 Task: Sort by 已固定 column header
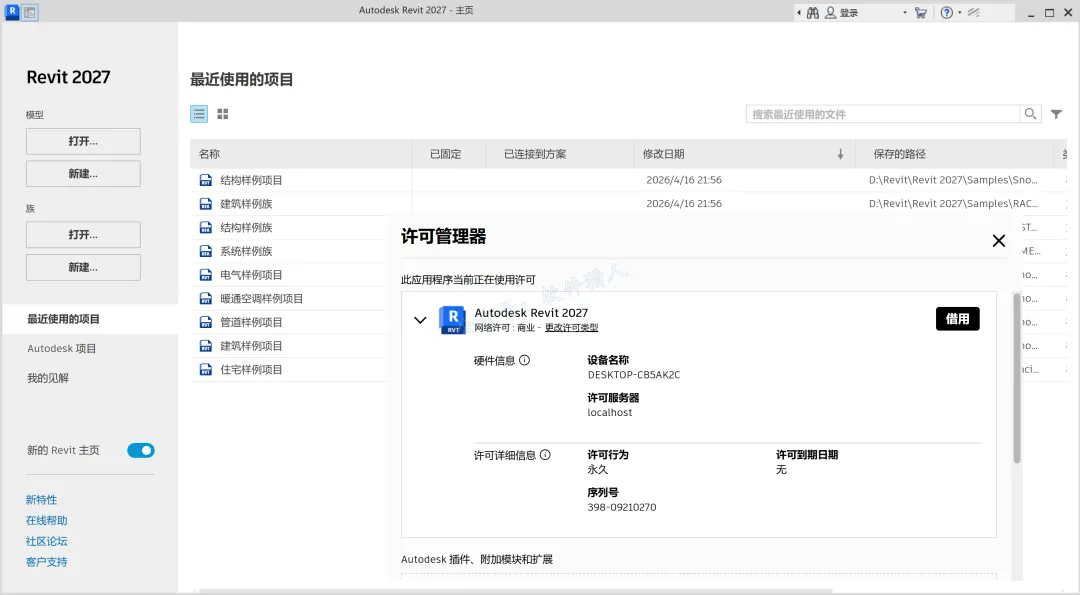[x=448, y=154]
